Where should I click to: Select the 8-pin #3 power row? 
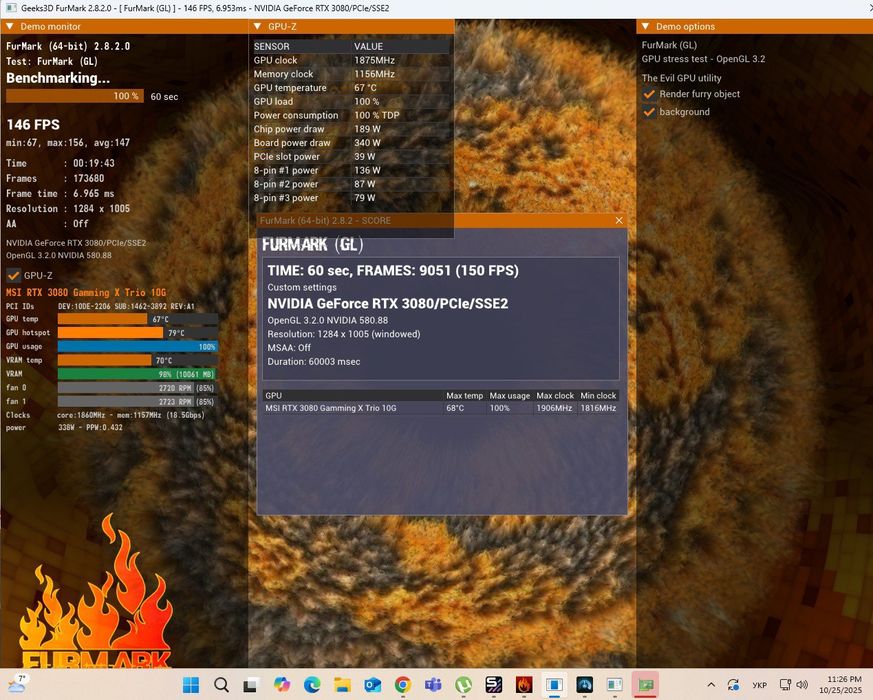point(351,198)
